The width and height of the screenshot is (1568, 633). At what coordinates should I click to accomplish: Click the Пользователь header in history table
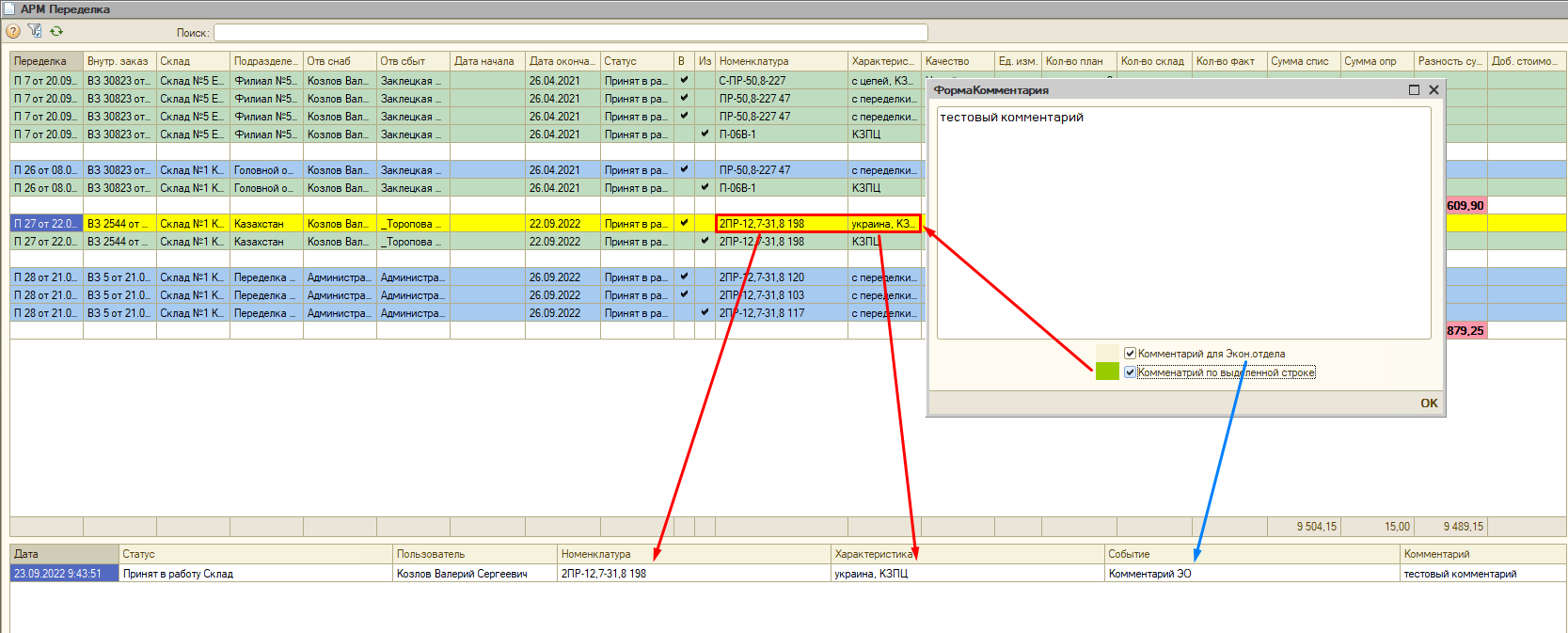coord(475,554)
